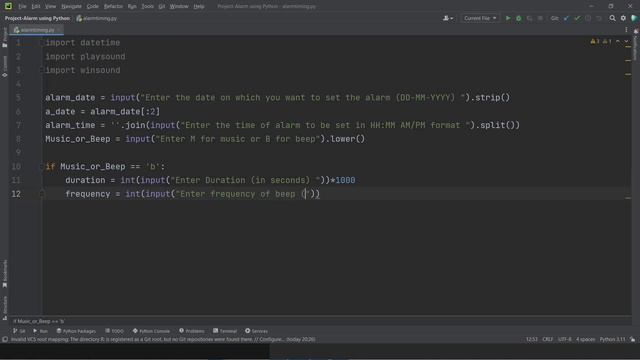The image size is (640, 360).
Task: Click the 12:53 cursor position indicator
Action: tap(531, 340)
